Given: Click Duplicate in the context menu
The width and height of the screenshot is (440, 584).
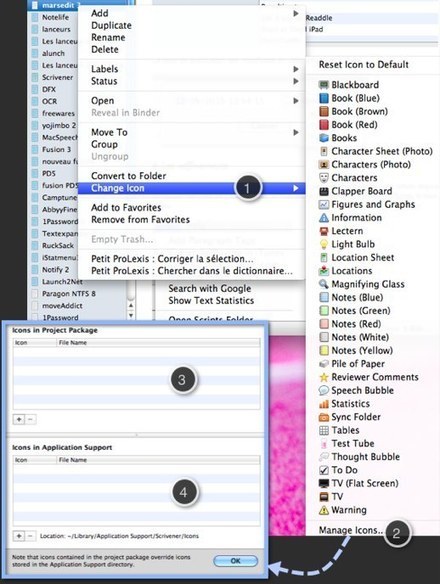Looking at the screenshot, I should 111,25.
